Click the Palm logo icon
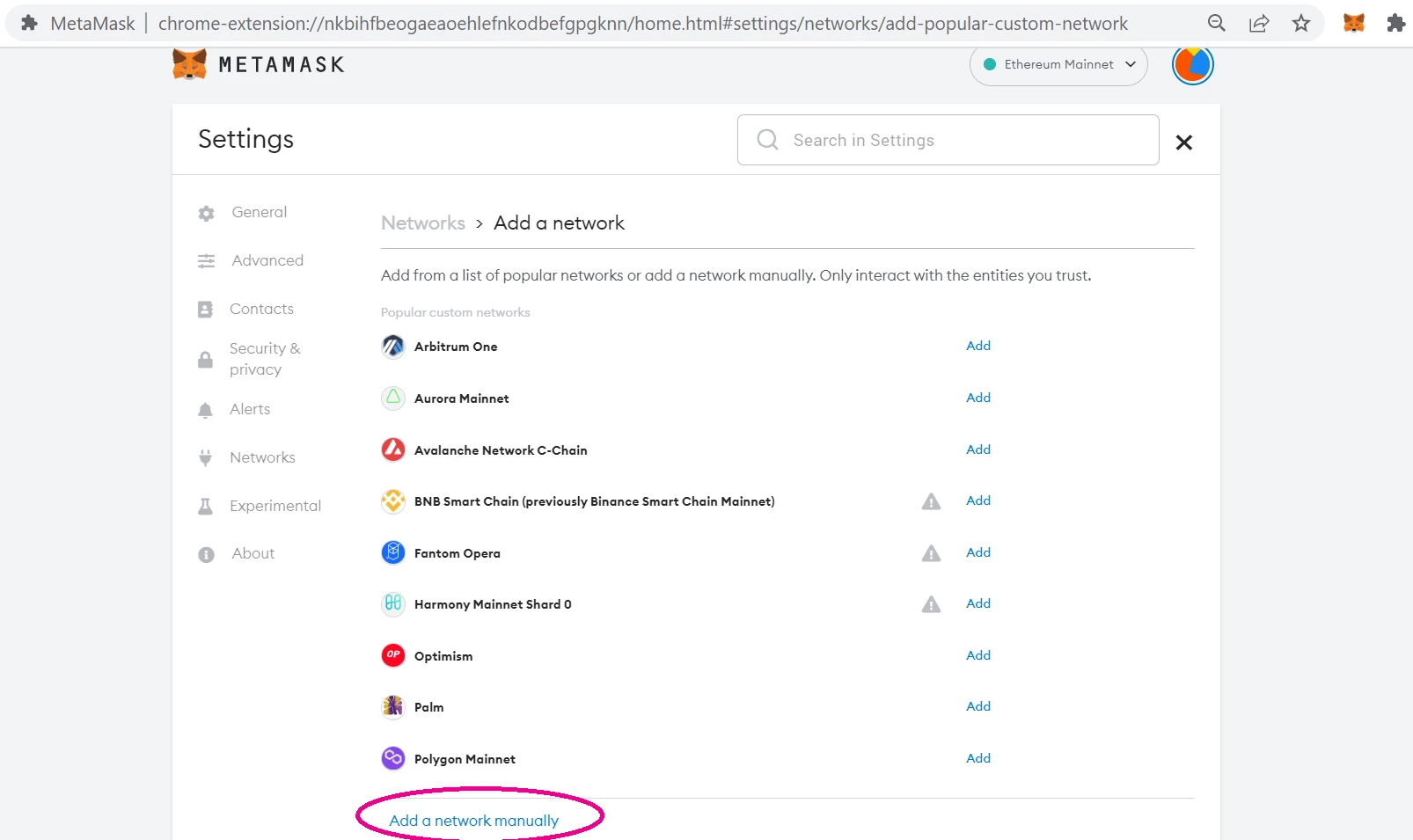This screenshot has height=840, width=1413. coord(393,706)
